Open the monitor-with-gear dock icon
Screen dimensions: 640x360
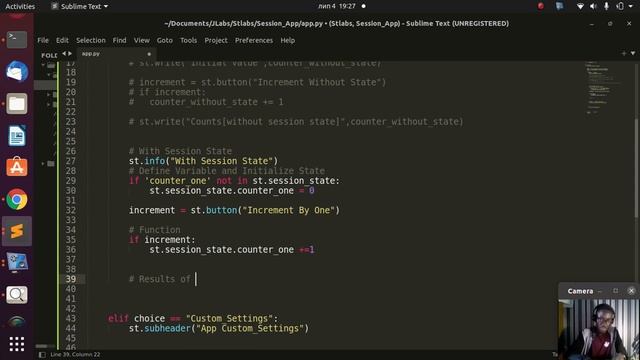click(17, 263)
